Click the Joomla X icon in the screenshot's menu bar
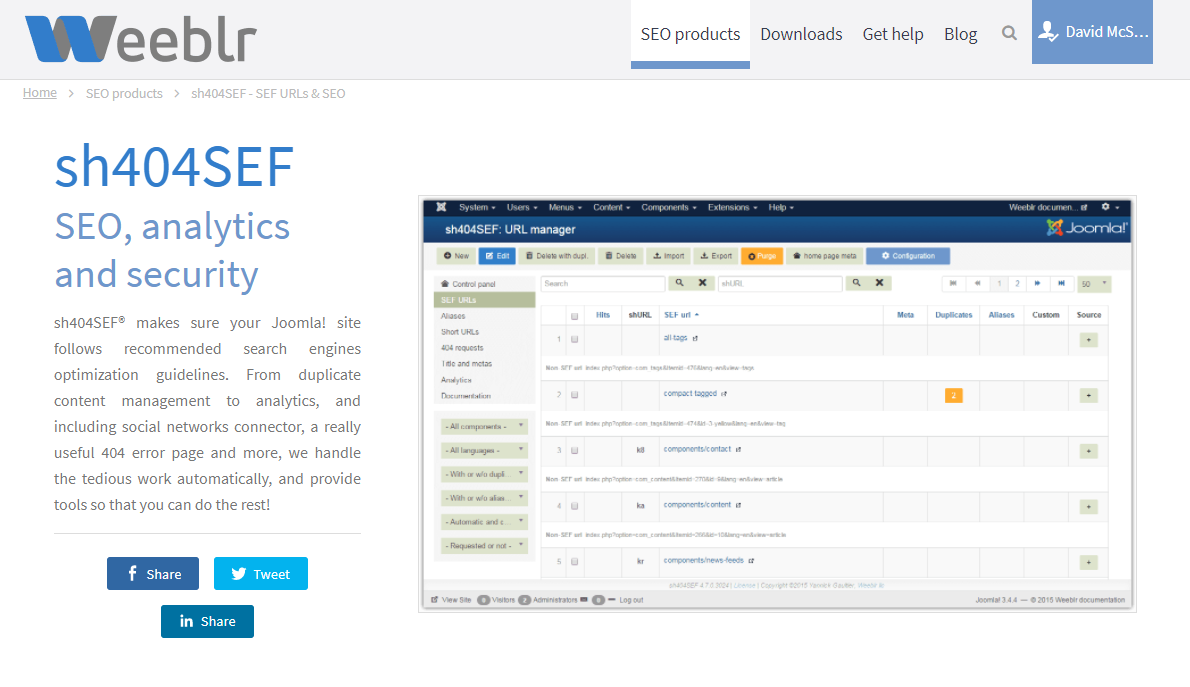This screenshot has height=687, width=1190. tap(441, 207)
